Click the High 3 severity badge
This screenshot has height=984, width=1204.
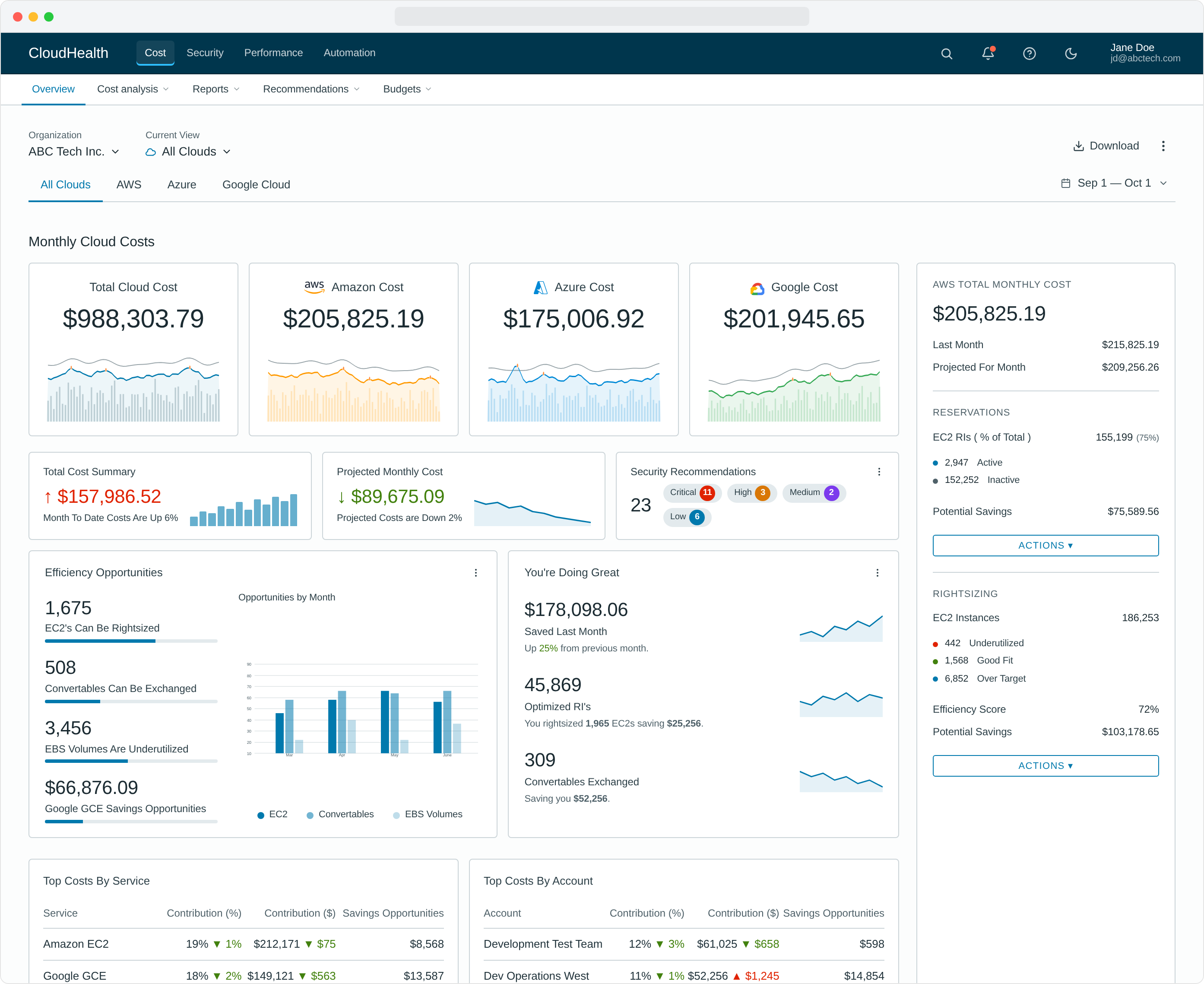(751, 492)
